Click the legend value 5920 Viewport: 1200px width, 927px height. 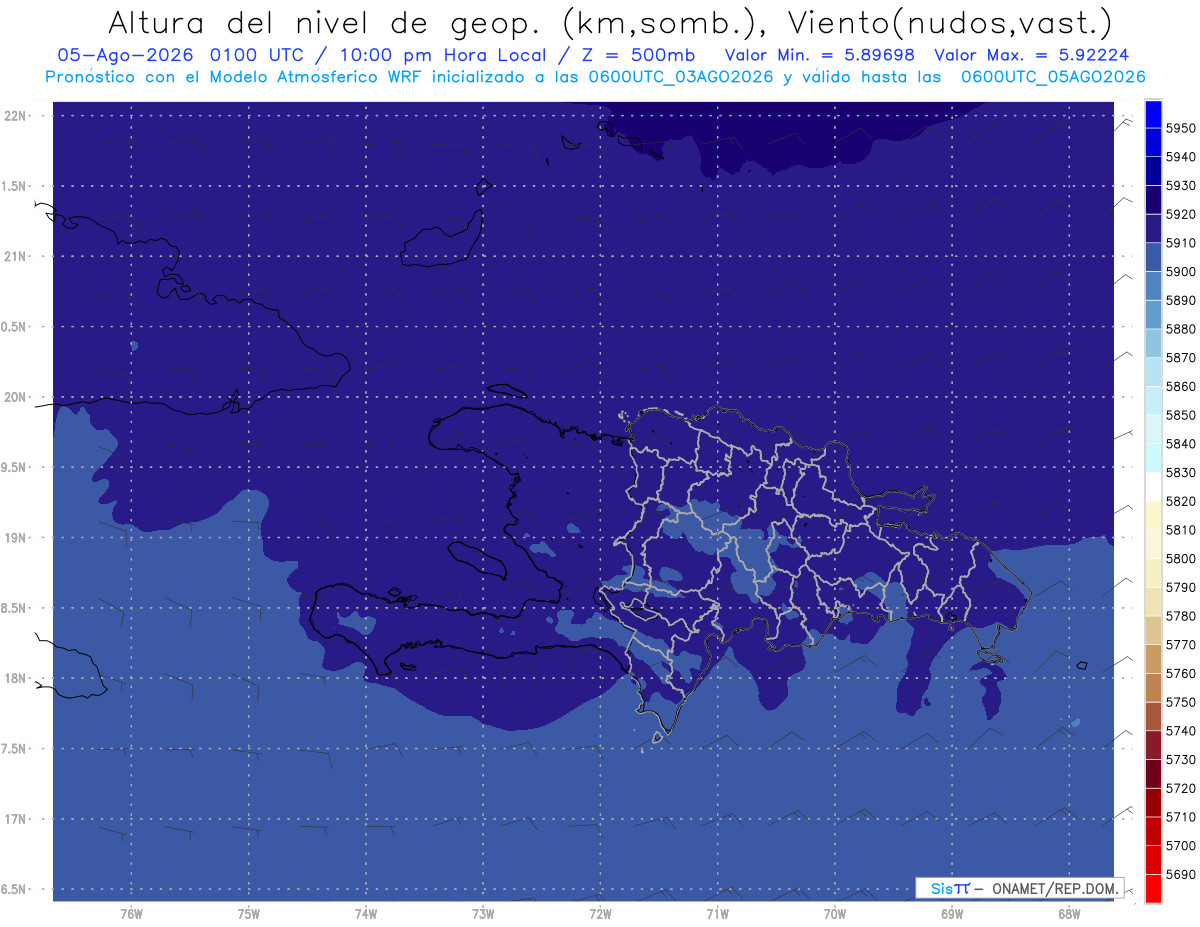[1180, 214]
